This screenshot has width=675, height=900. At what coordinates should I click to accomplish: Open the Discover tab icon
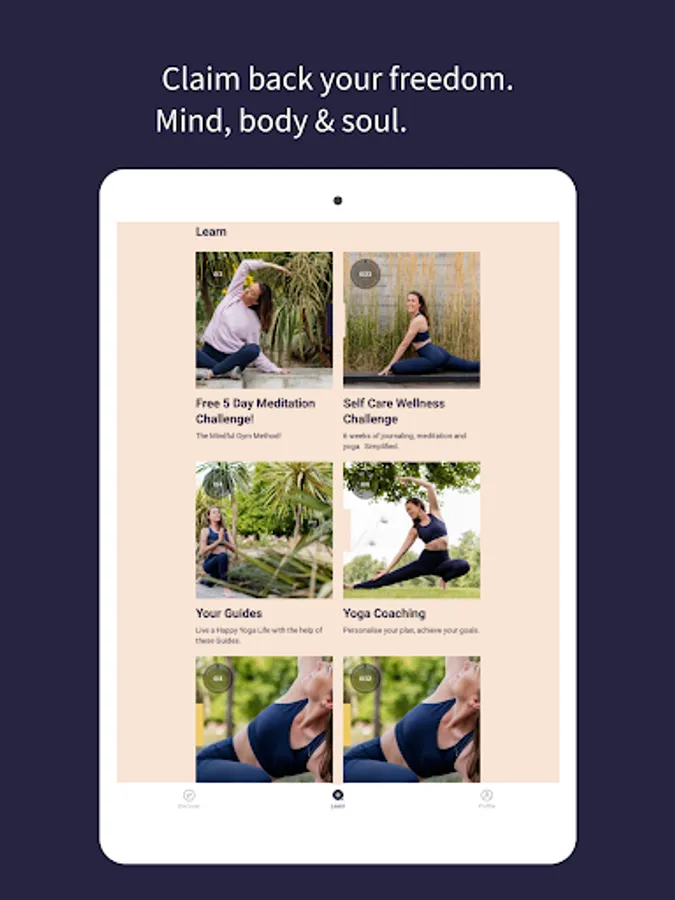click(x=189, y=796)
